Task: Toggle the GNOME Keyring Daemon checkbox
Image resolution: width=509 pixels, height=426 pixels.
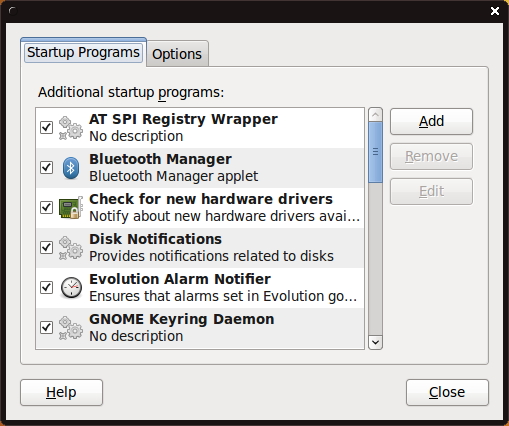Action: [x=46, y=327]
